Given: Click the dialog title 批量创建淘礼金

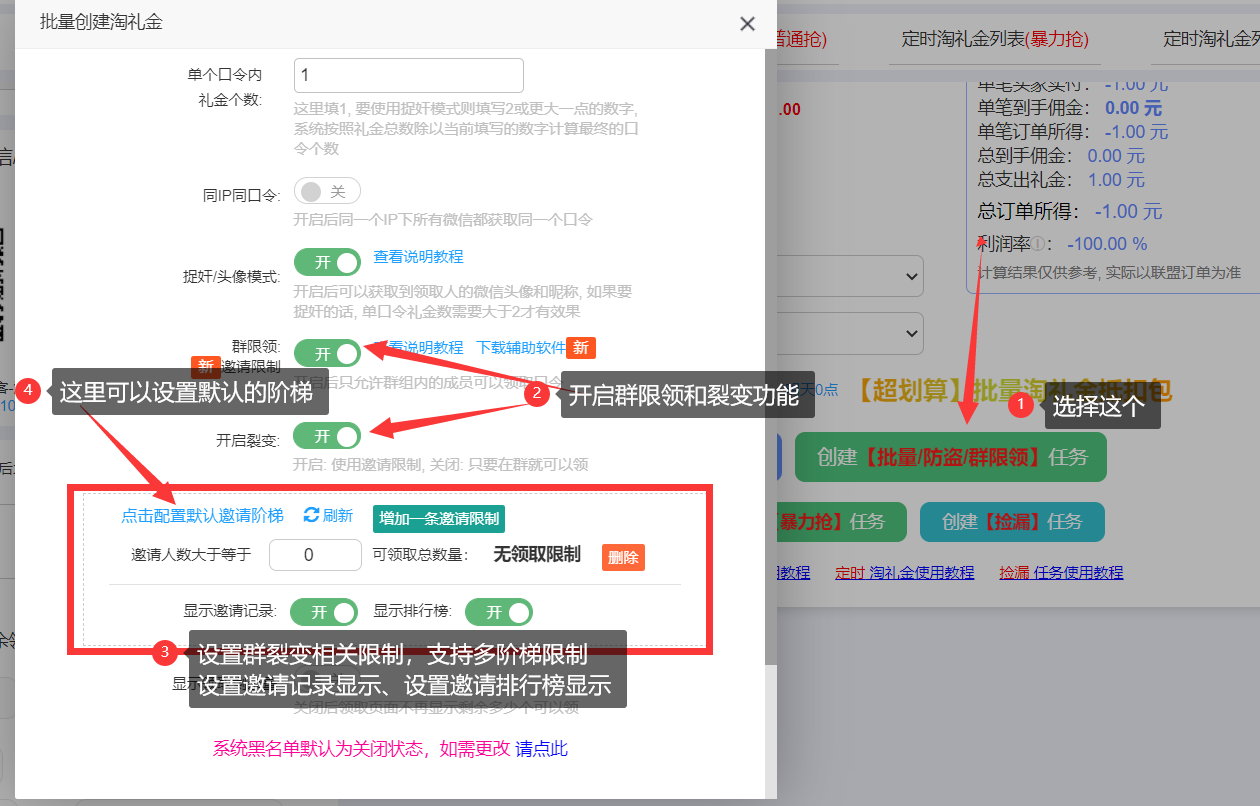Looking at the screenshot, I should (x=100, y=22).
